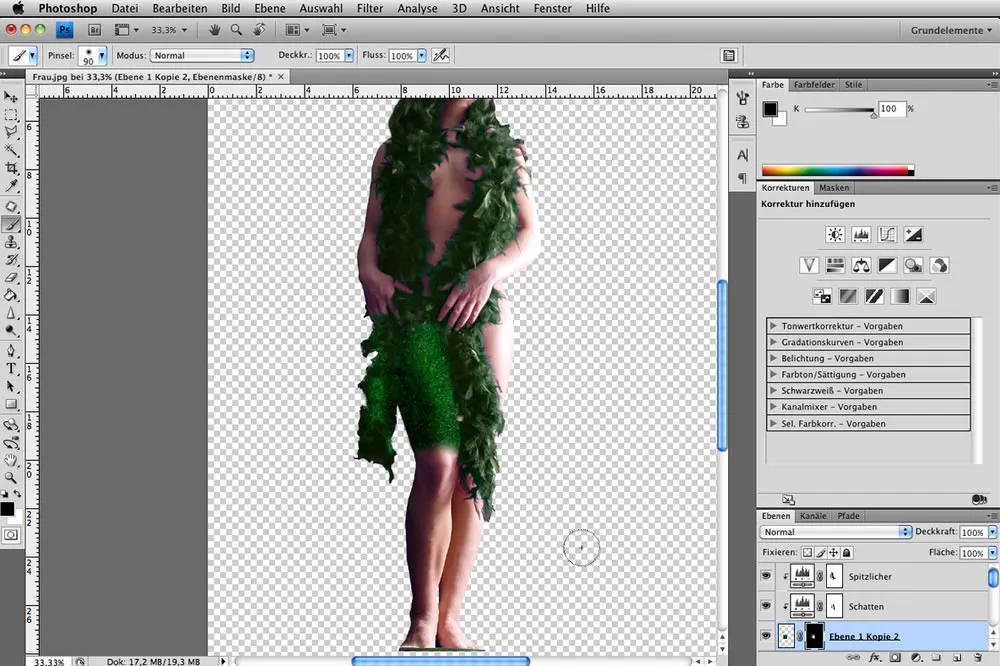Expand the Tonwertkorrektur – Vorgaben presets
Image resolution: width=1000 pixels, height=666 pixels.
774,326
